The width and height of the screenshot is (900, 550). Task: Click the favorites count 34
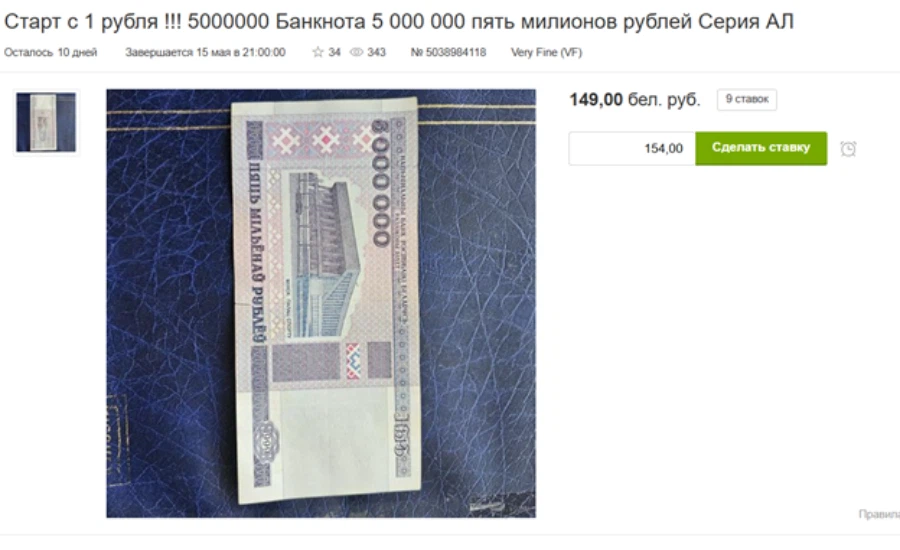coord(334,52)
